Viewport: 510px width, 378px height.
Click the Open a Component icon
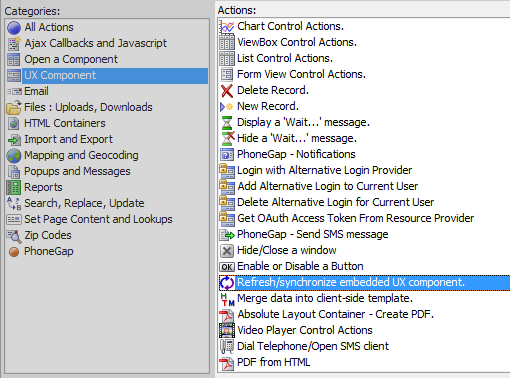14,60
